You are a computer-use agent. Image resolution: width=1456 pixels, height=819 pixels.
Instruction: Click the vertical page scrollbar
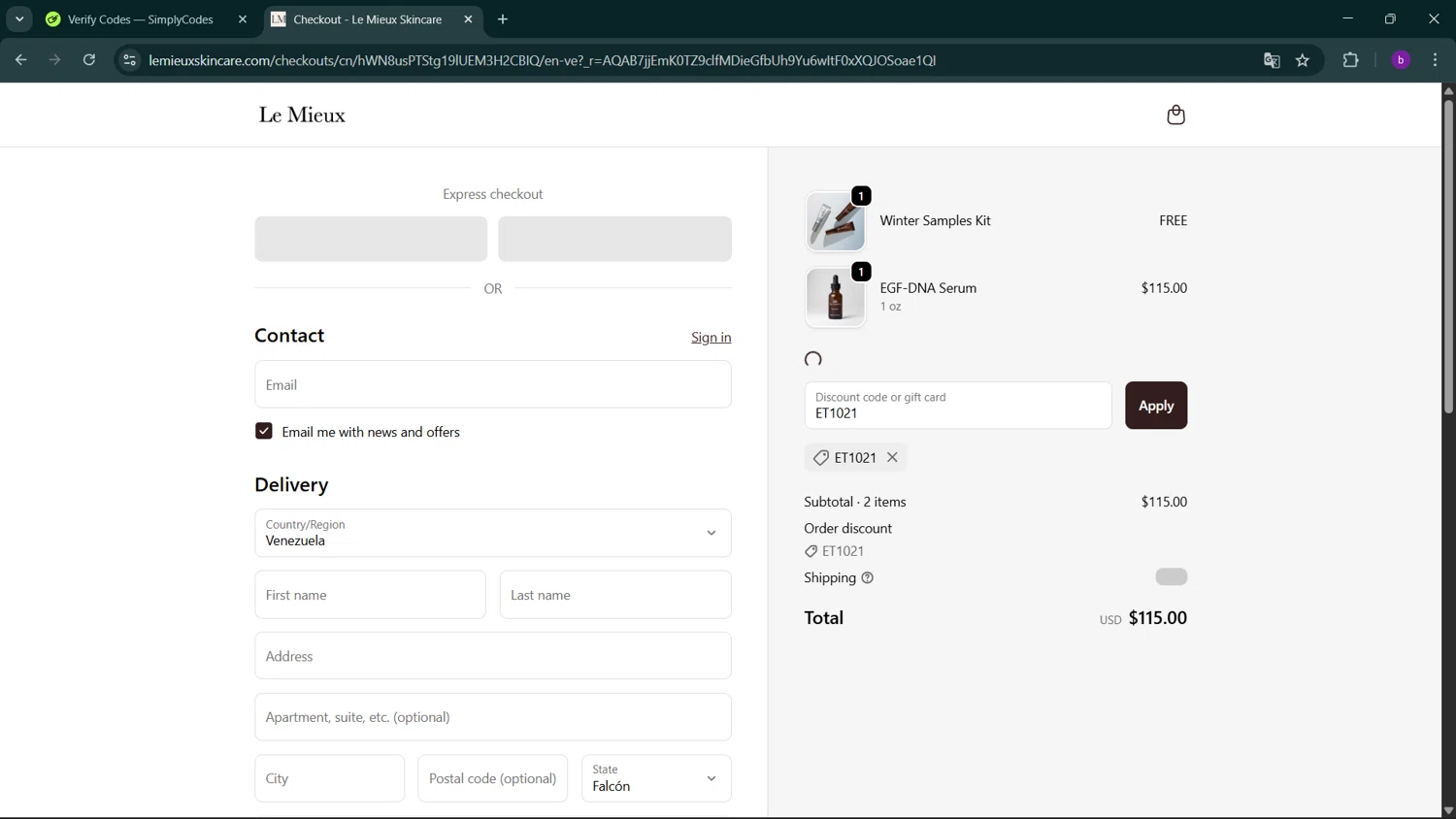(1448, 257)
